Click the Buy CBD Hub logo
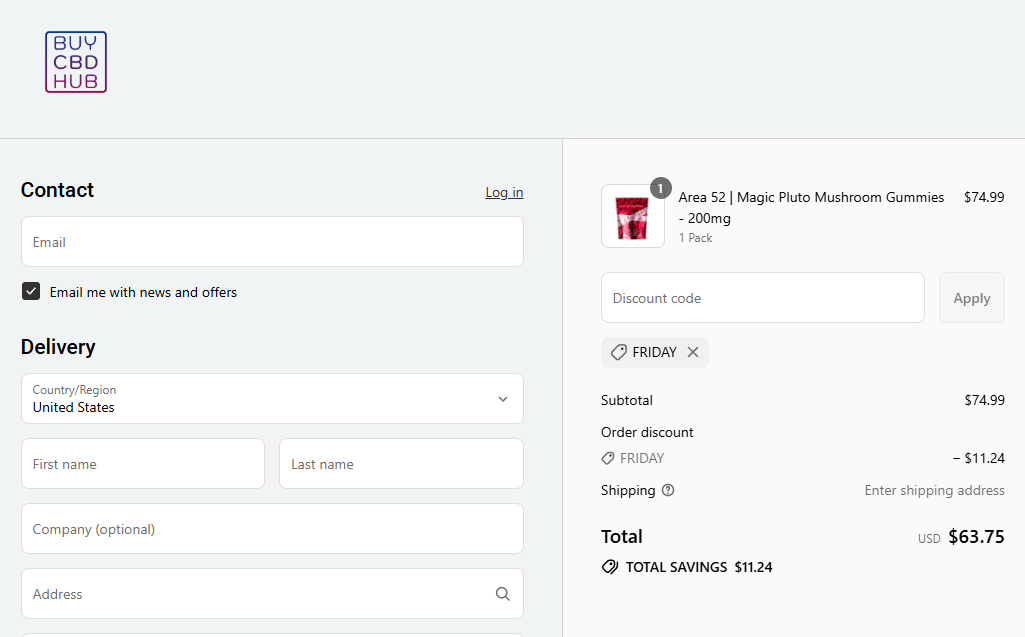 [76, 62]
